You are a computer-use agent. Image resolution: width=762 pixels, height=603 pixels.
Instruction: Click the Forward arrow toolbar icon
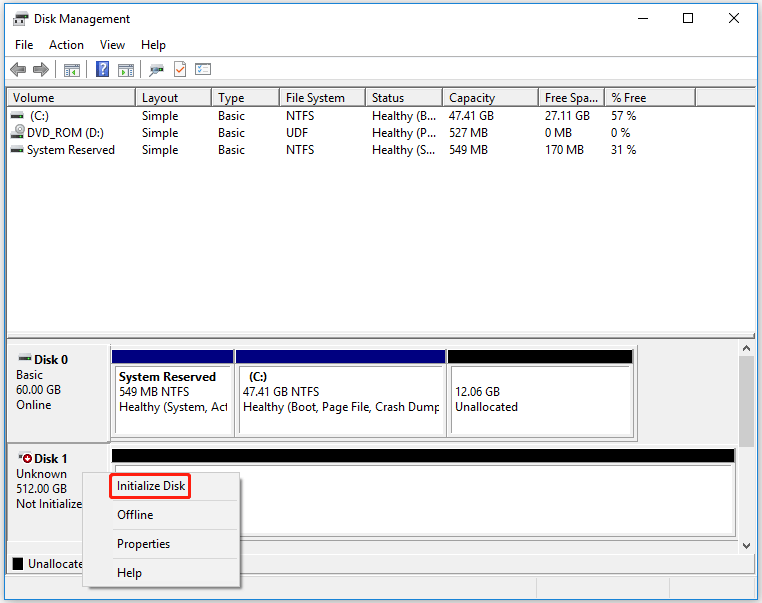[41, 70]
